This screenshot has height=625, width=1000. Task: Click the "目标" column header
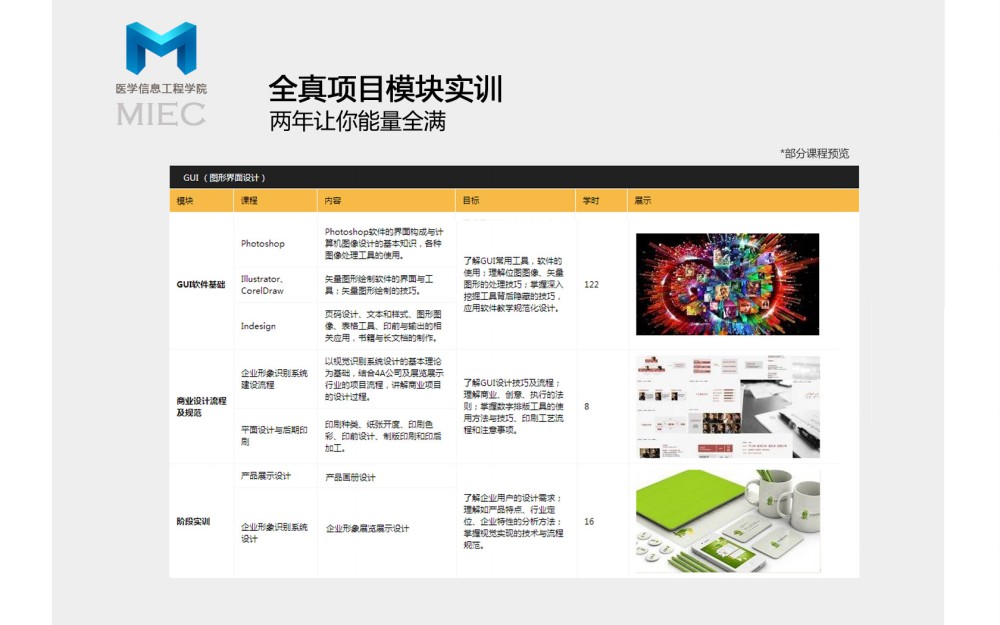coord(515,200)
